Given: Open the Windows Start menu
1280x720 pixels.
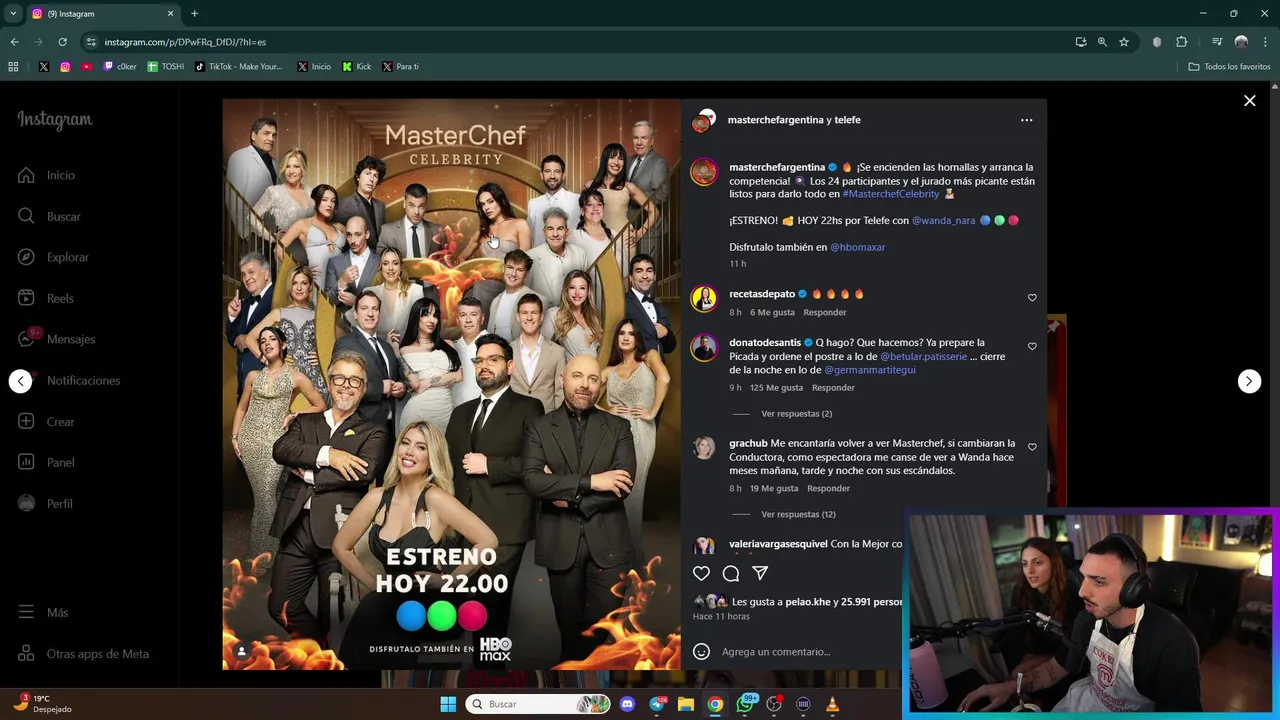Looking at the screenshot, I should (x=448, y=704).
